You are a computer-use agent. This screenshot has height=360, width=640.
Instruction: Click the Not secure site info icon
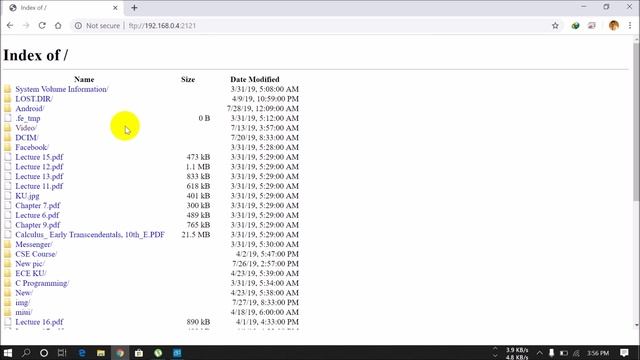click(x=78, y=25)
